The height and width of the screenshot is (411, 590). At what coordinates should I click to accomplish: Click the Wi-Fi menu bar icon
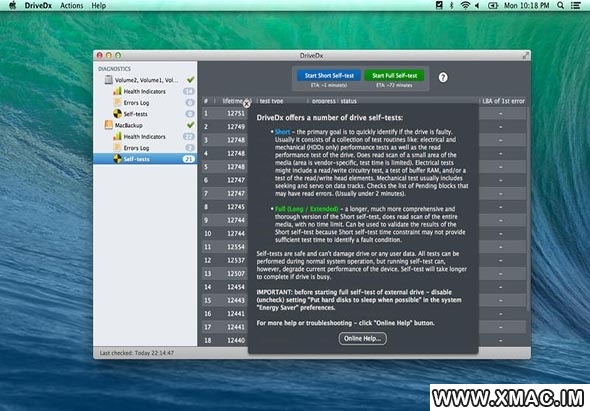tap(465, 6)
